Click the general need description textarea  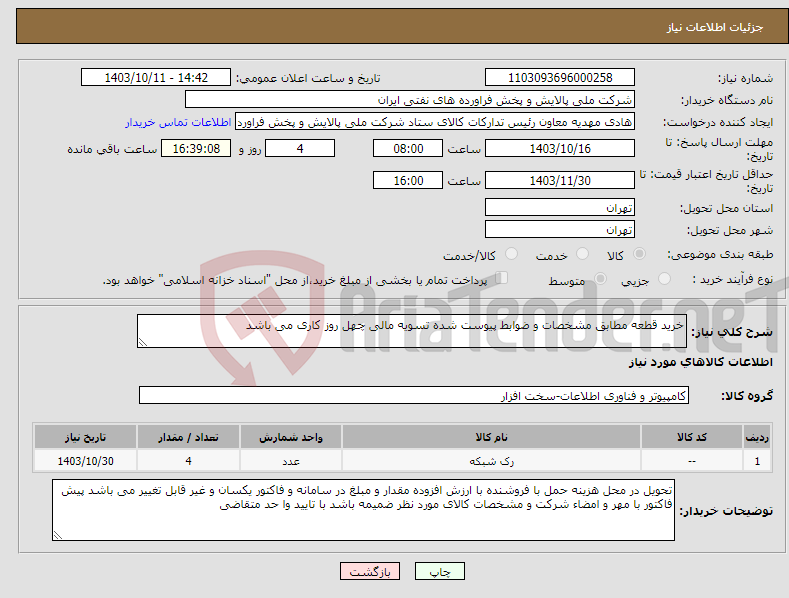tap(412, 331)
